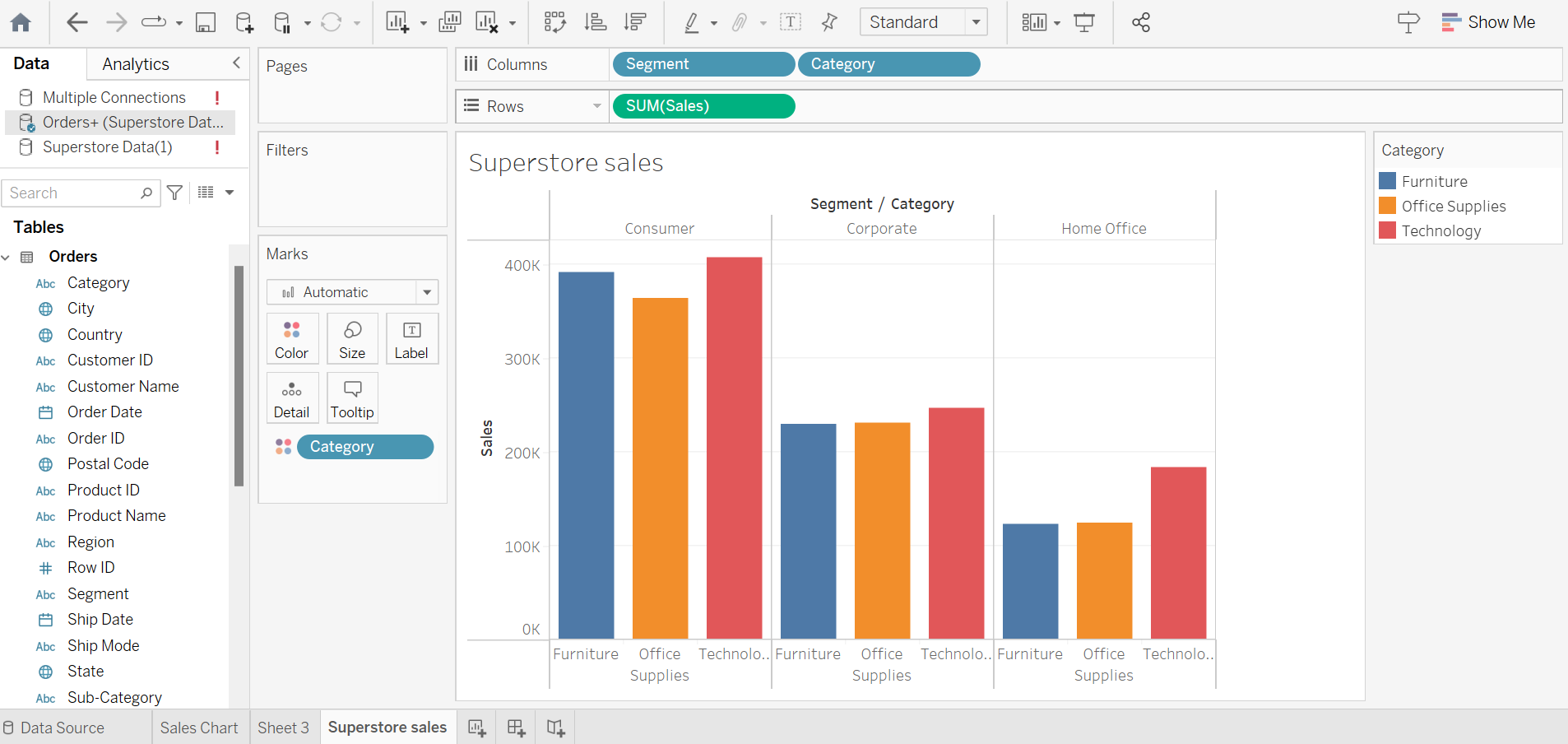Add new story tab at bottom
Image resolution: width=1568 pixels, height=744 pixels.
(x=555, y=728)
